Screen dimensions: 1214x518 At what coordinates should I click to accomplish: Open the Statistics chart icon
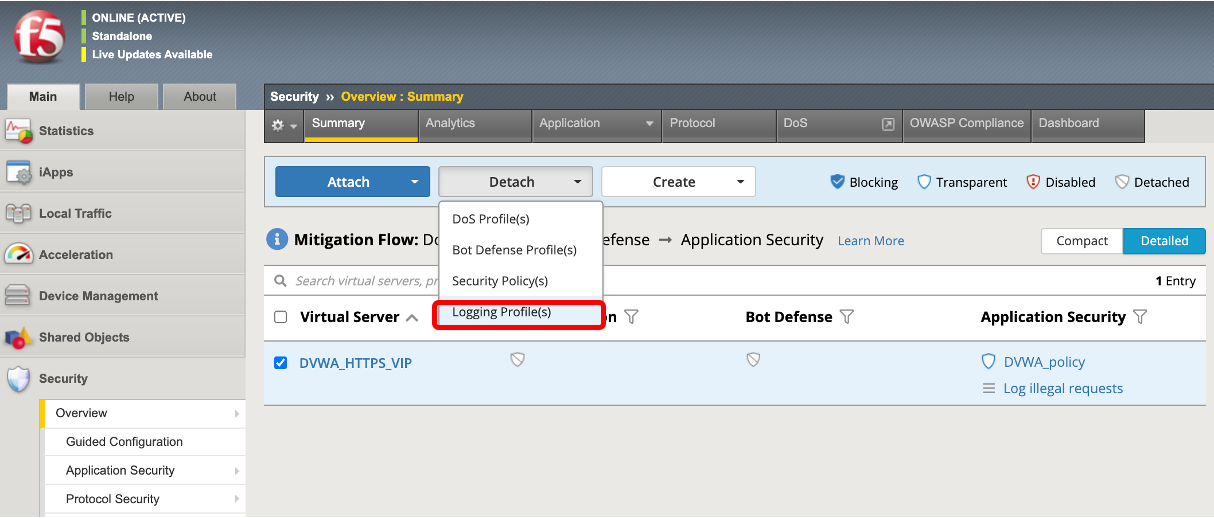pyautogui.click(x=19, y=131)
